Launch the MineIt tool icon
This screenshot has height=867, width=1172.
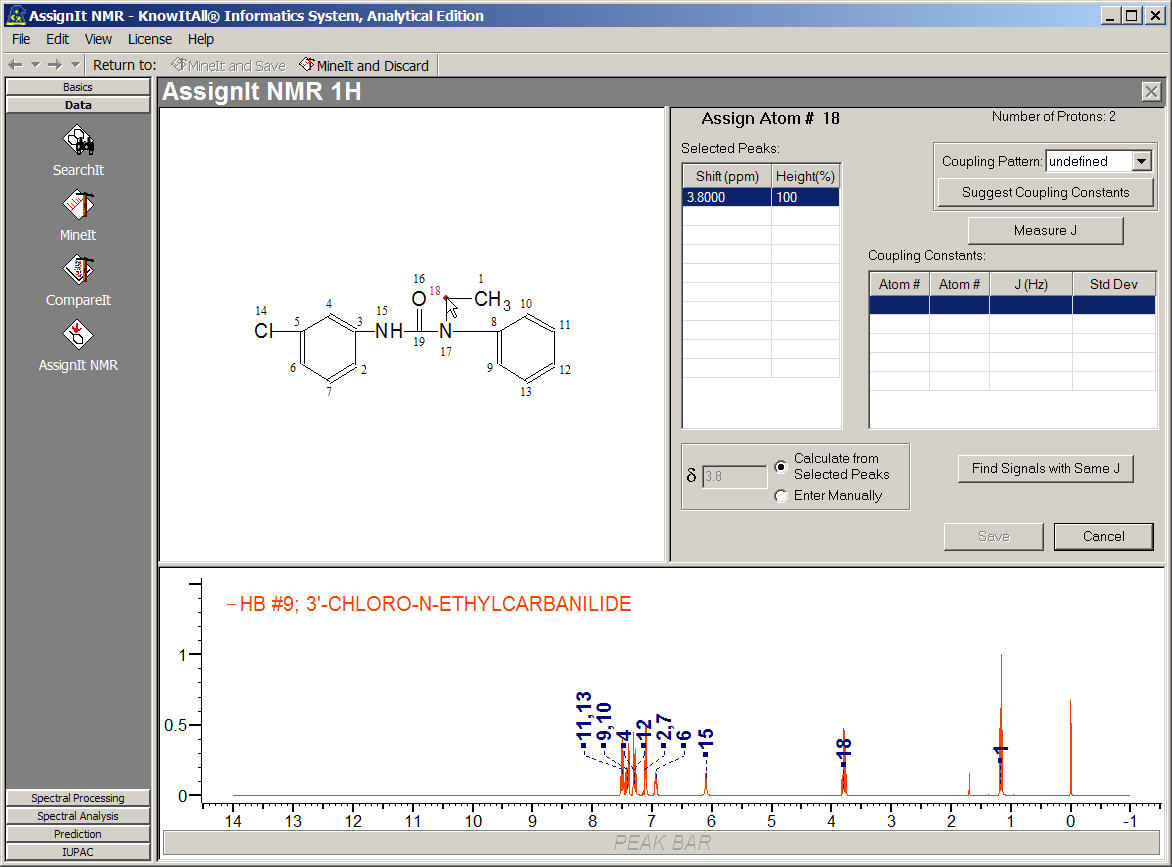coord(78,206)
